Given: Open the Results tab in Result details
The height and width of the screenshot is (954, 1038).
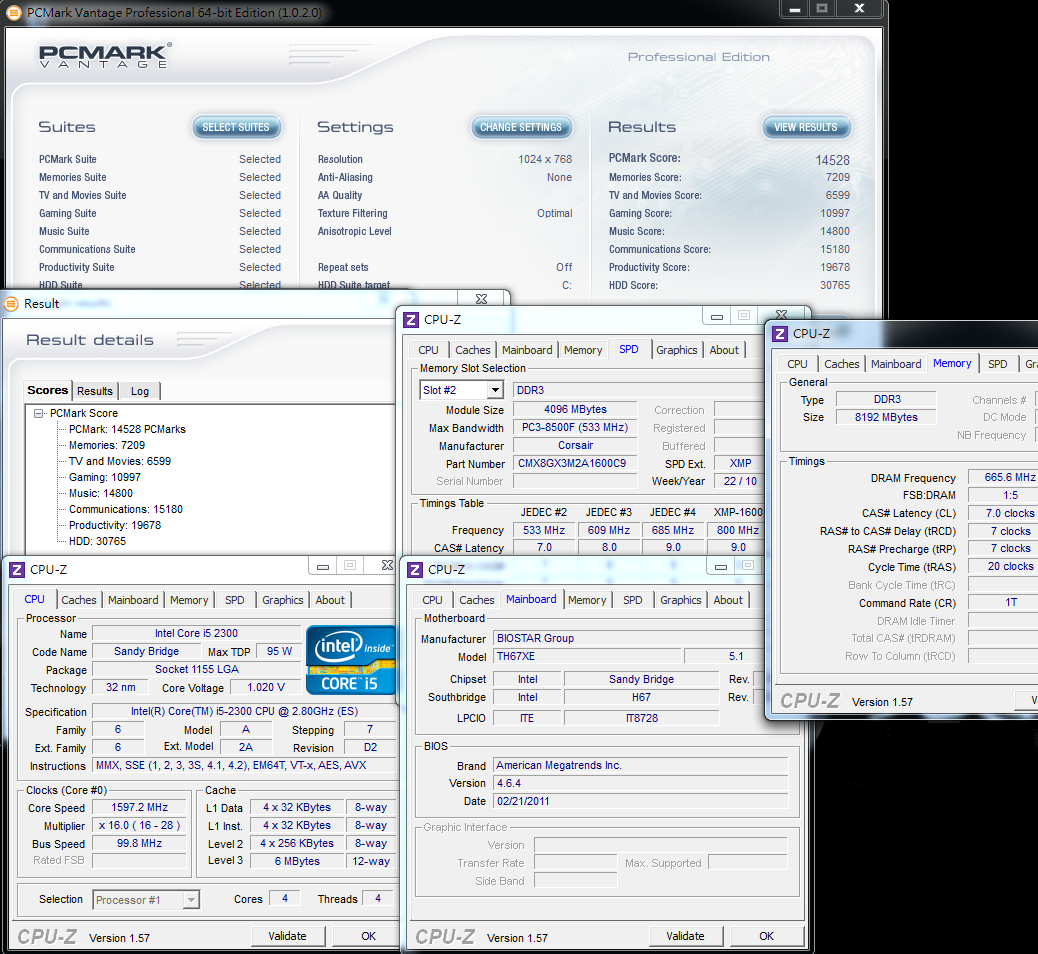Looking at the screenshot, I should pyautogui.click(x=95, y=391).
